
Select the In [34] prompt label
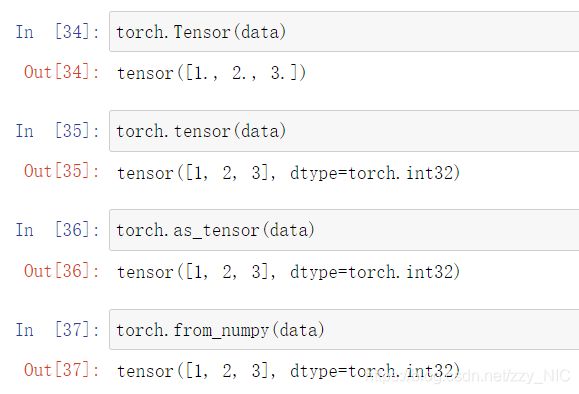click(x=58, y=32)
